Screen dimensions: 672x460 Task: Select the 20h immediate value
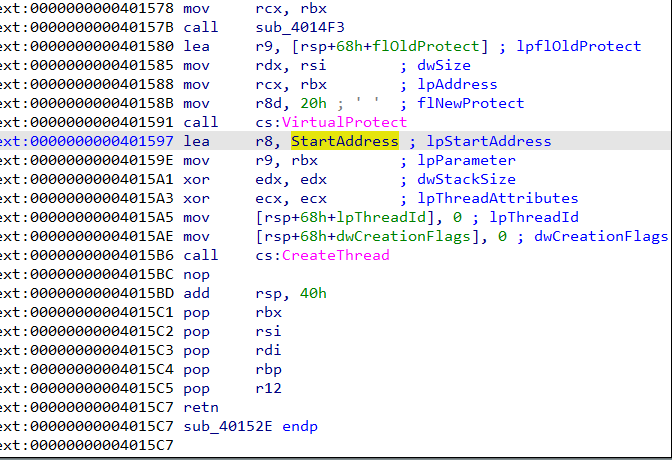point(313,103)
